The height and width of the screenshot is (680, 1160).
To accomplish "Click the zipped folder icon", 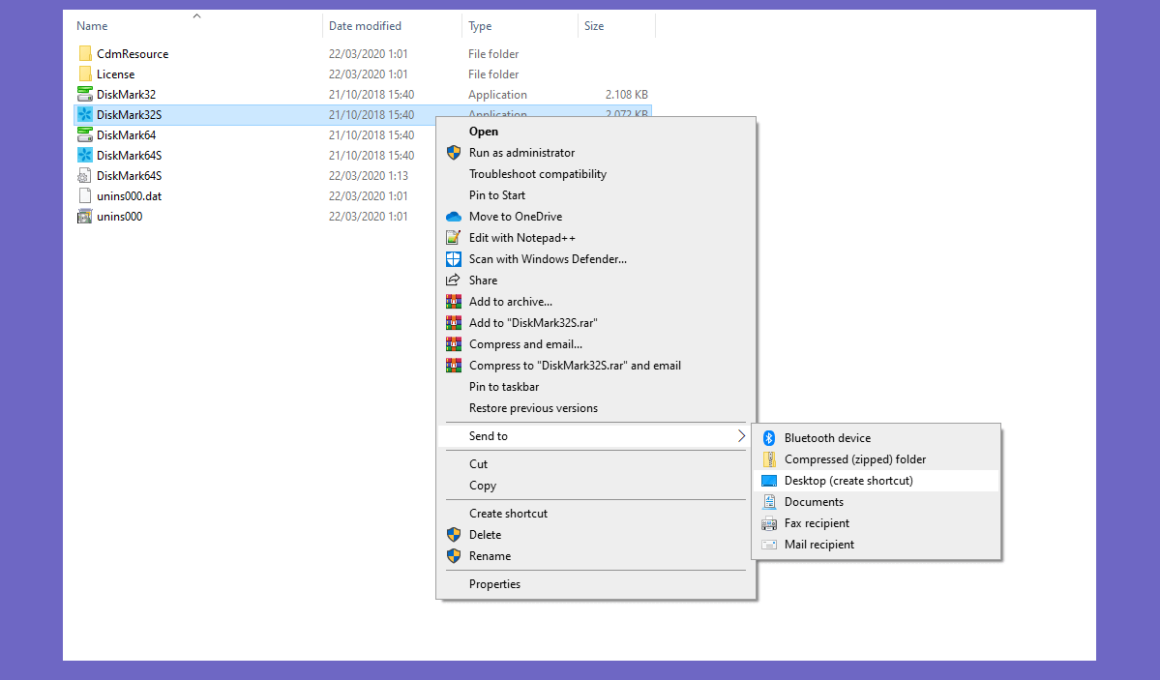I will point(769,459).
